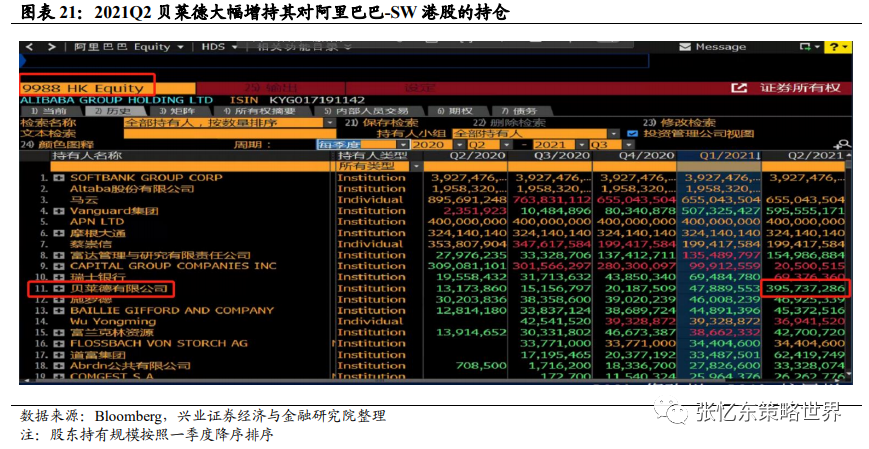Click the 文本检索 input field
The height and width of the screenshot is (449, 869).
tap(230, 134)
